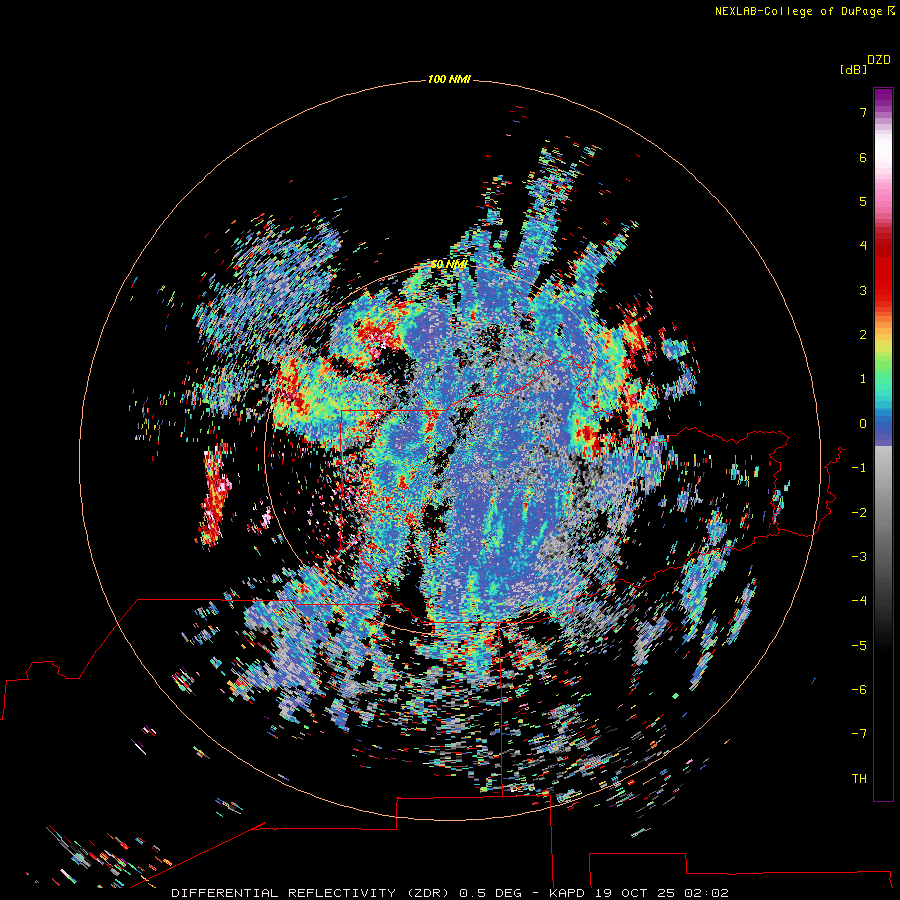Click the 5 tick label on the scale

863,201
